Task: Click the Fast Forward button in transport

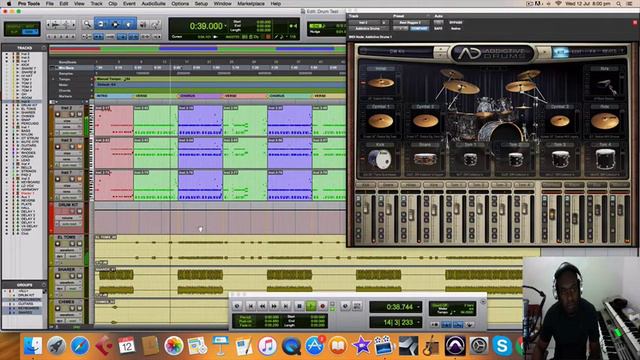Action: coord(274,306)
